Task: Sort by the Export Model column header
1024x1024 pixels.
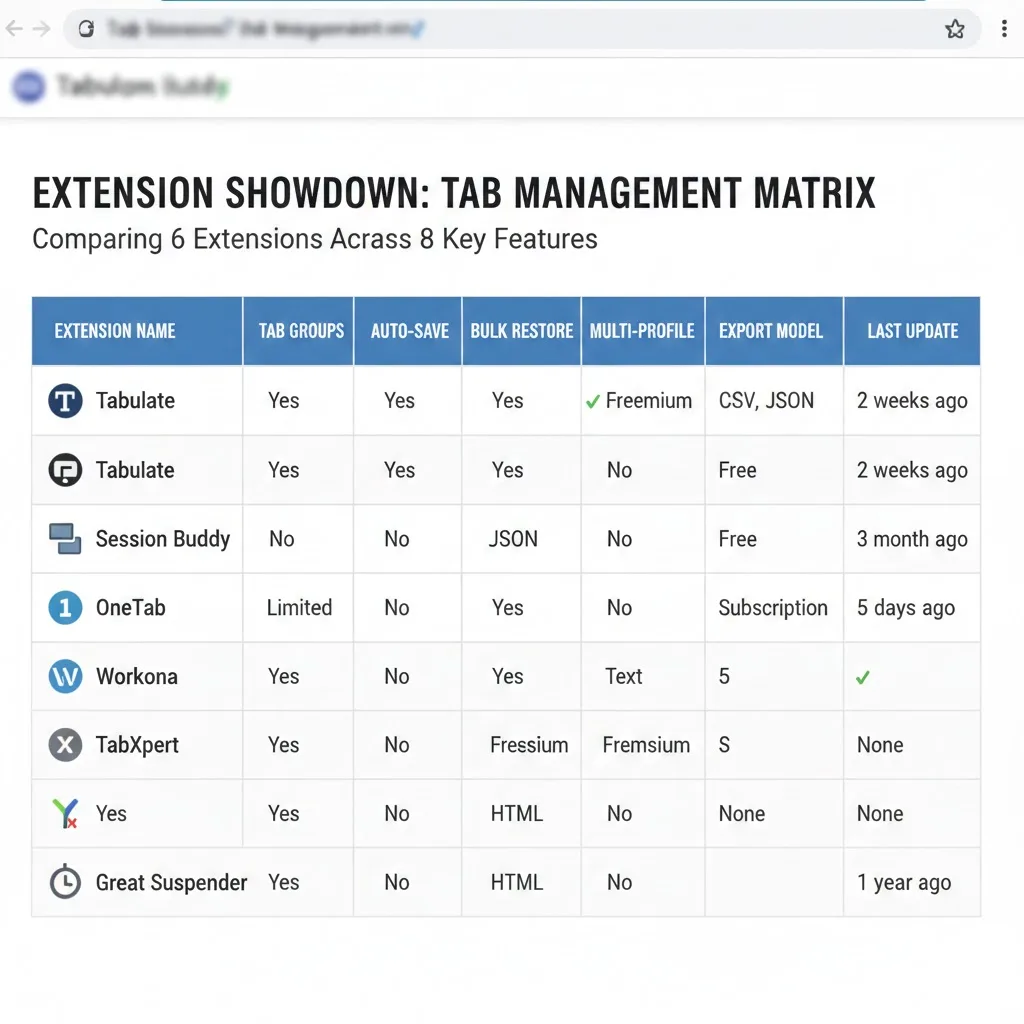Action: [771, 330]
